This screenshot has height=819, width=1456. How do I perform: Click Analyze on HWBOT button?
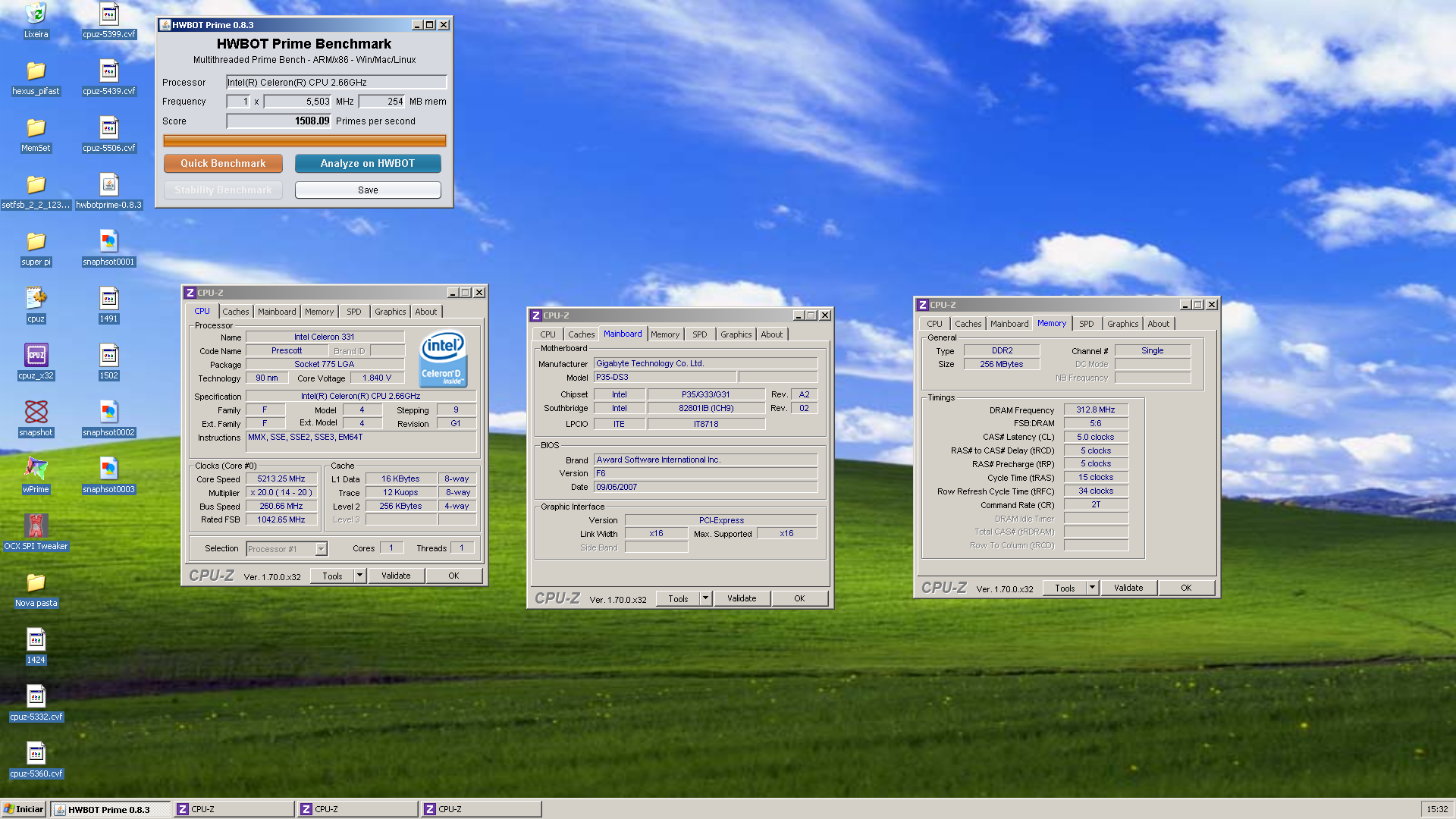368,163
